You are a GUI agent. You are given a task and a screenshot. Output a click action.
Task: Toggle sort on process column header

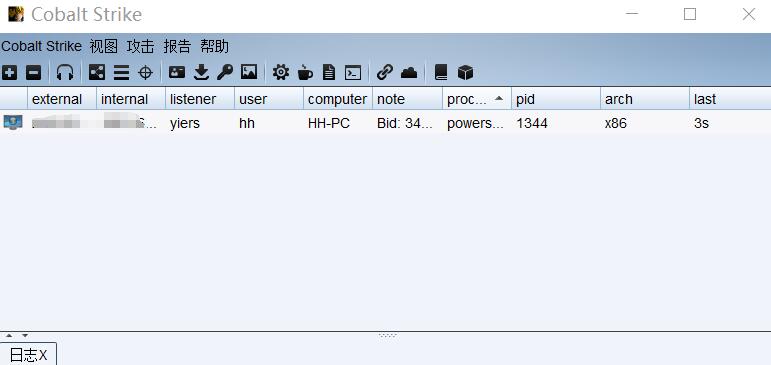pos(477,99)
